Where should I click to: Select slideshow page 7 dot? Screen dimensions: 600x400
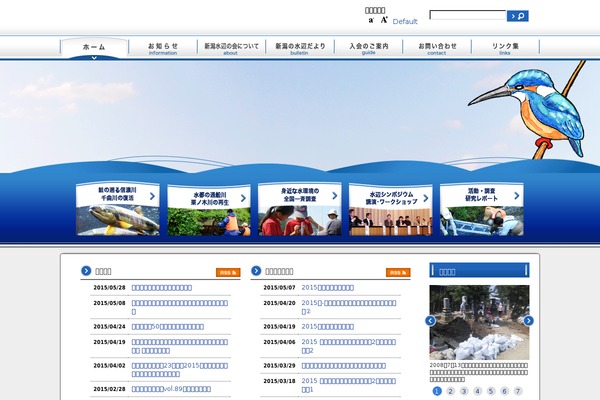click(x=518, y=391)
